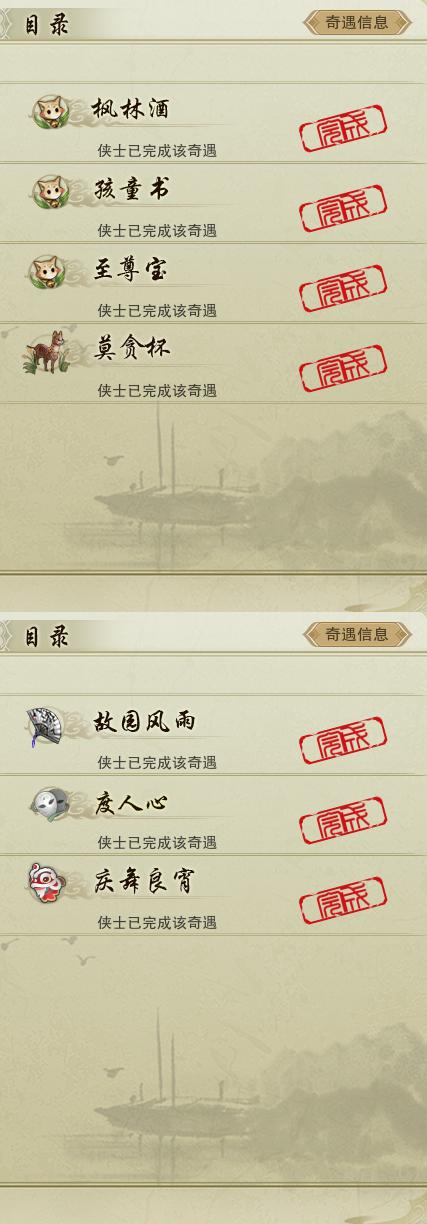427x1224 pixels.
Task: Select the red stamp beside 故园风雨
Action: tap(343, 742)
